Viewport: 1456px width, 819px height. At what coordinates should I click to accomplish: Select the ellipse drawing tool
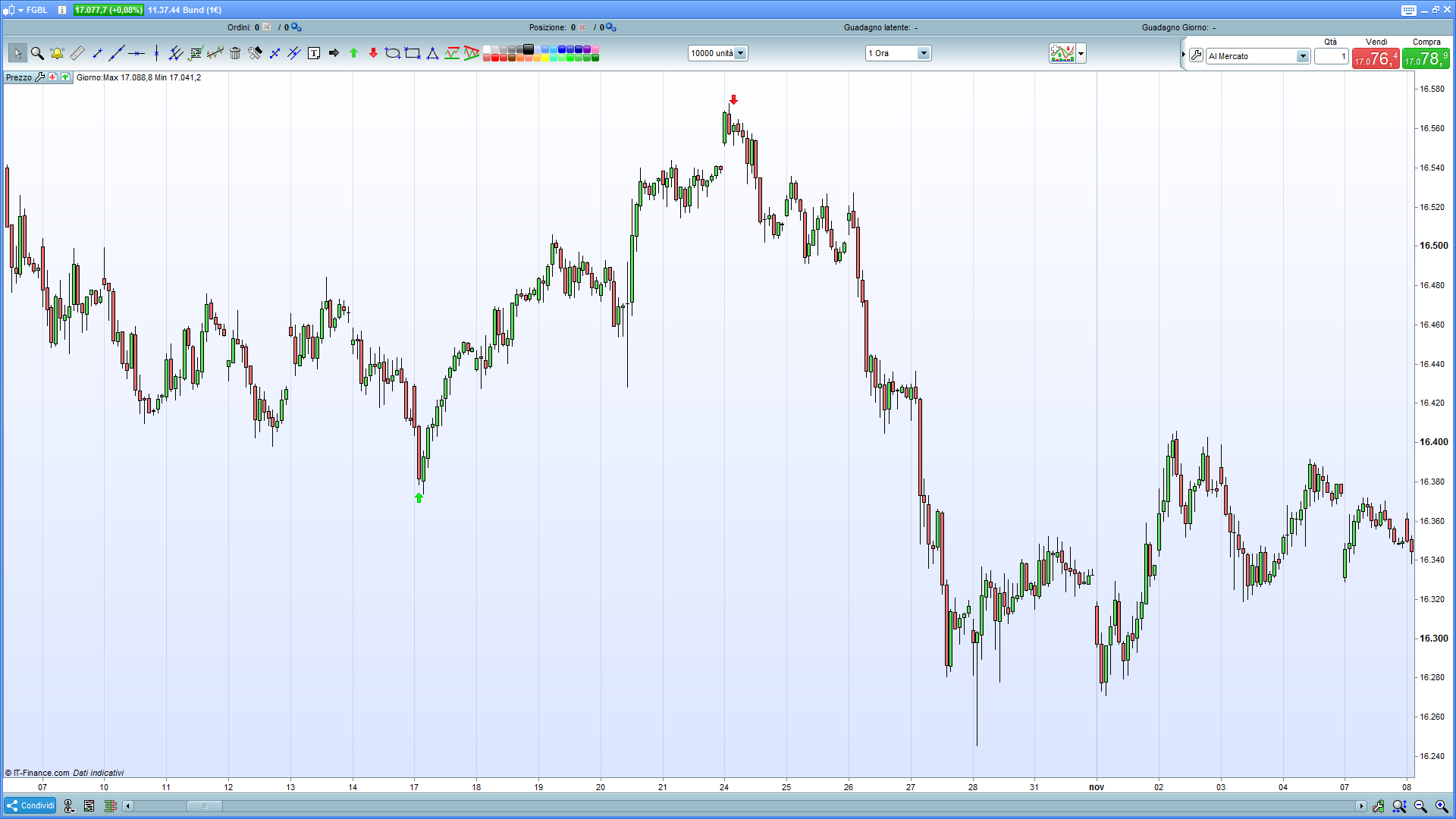(x=392, y=53)
